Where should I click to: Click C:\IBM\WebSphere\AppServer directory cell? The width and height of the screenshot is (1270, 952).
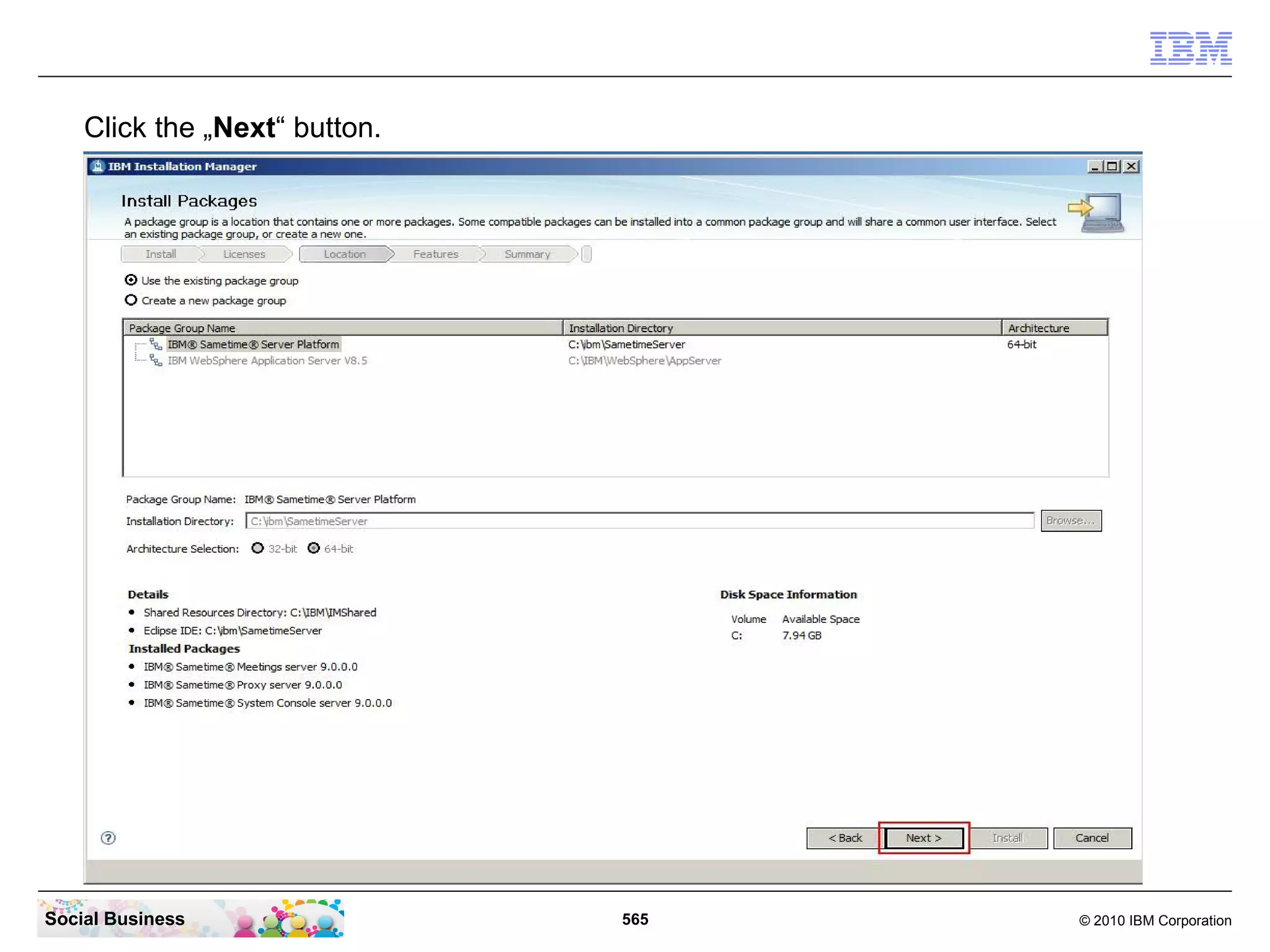point(645,361)
